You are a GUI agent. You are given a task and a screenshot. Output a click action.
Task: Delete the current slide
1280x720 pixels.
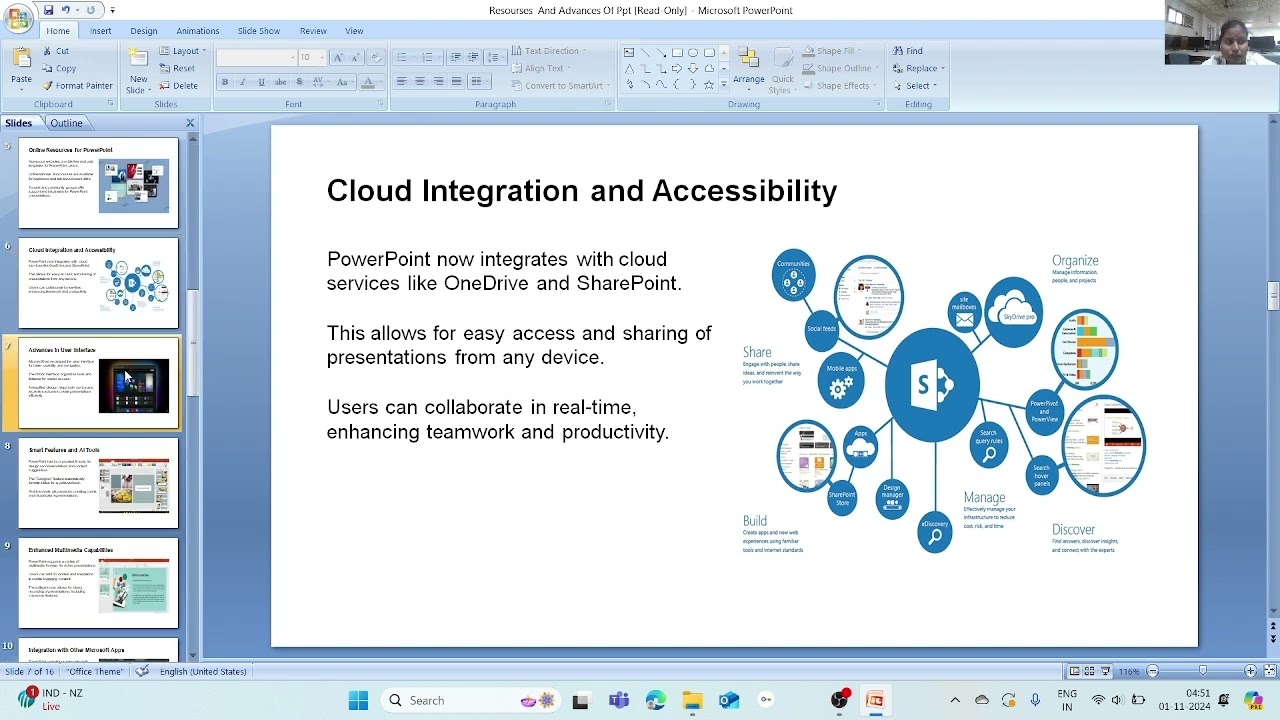click(178, 85)
